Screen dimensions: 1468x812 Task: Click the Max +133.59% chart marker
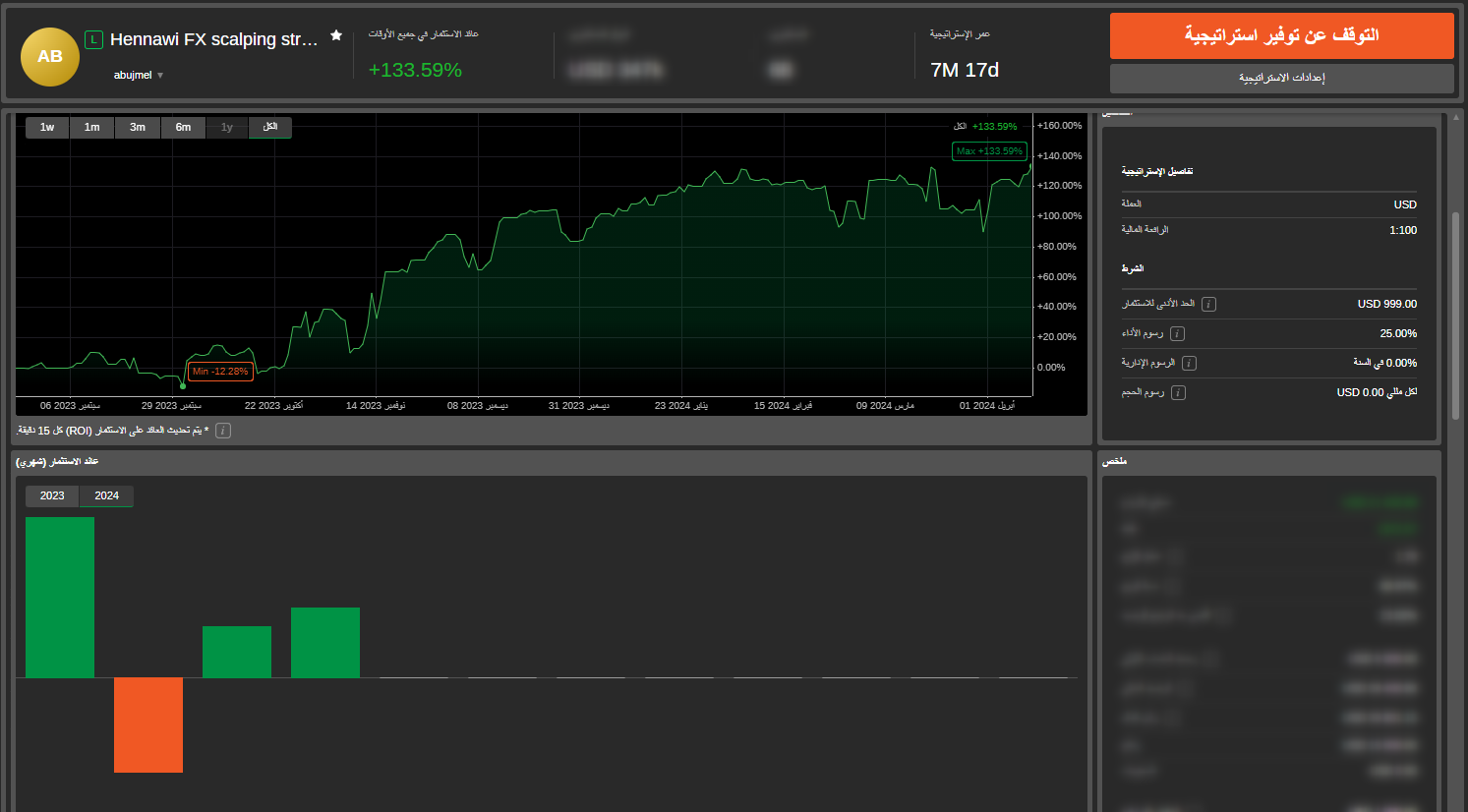click(989, 151)
